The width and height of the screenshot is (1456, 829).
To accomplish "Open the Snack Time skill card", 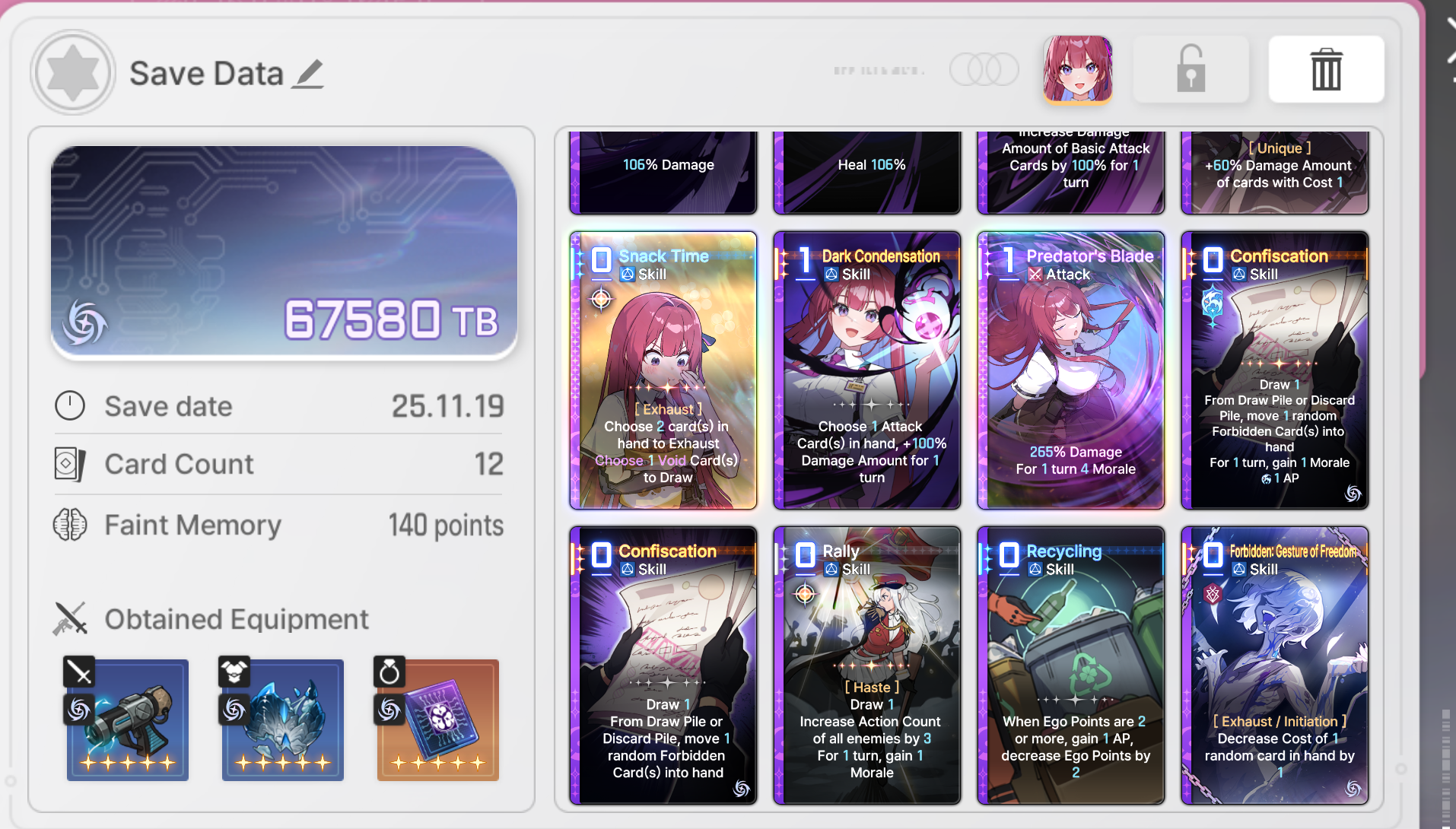I will 663,370.
